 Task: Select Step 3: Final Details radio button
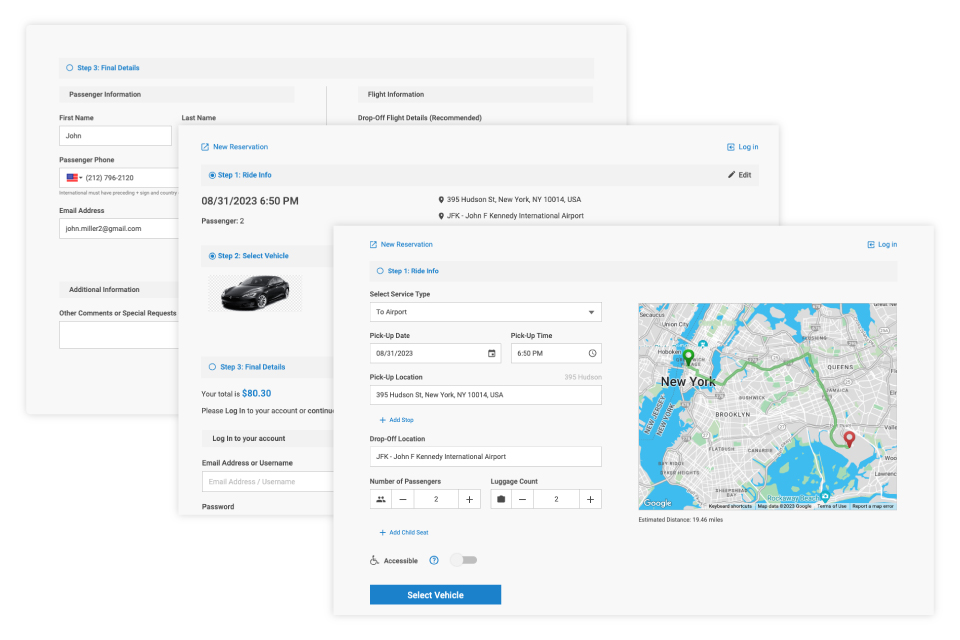coord(212,367)
